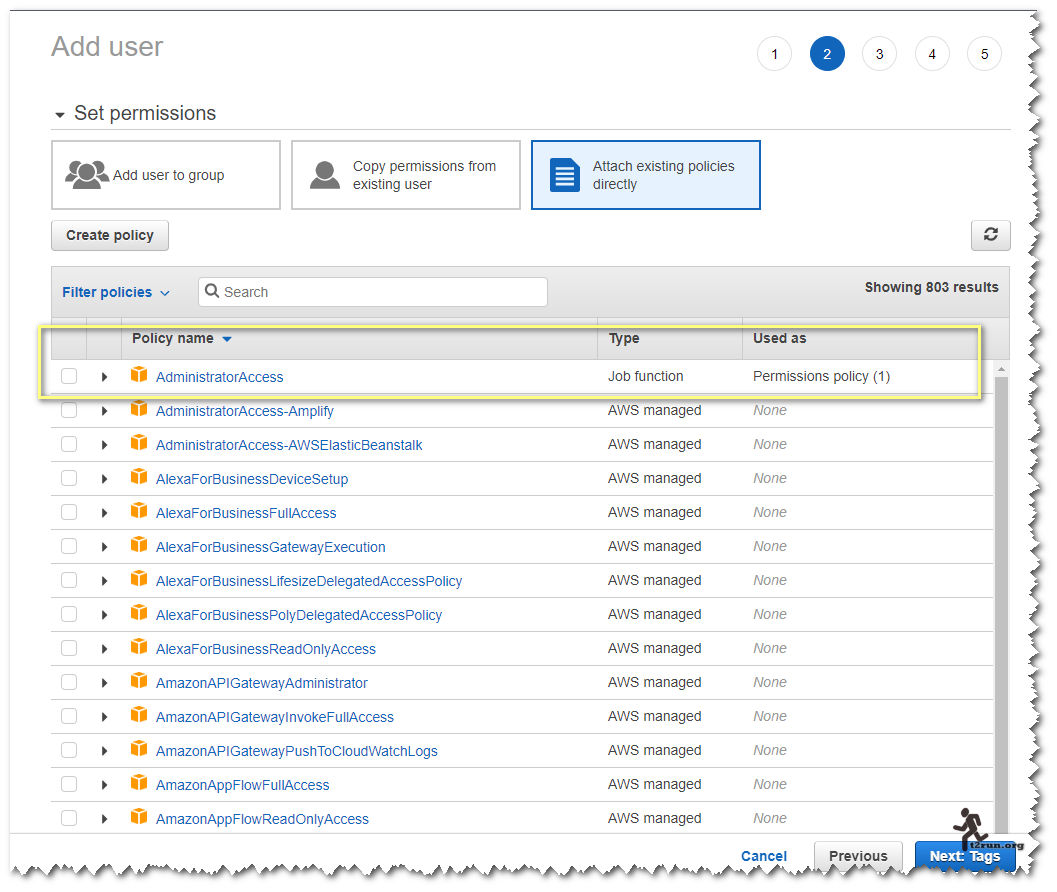1057x892 pixels.
Task: Click the policy icon beside AlexaForBusinessPolyDelegatedAccessPolicy
Action: [139, 613]
